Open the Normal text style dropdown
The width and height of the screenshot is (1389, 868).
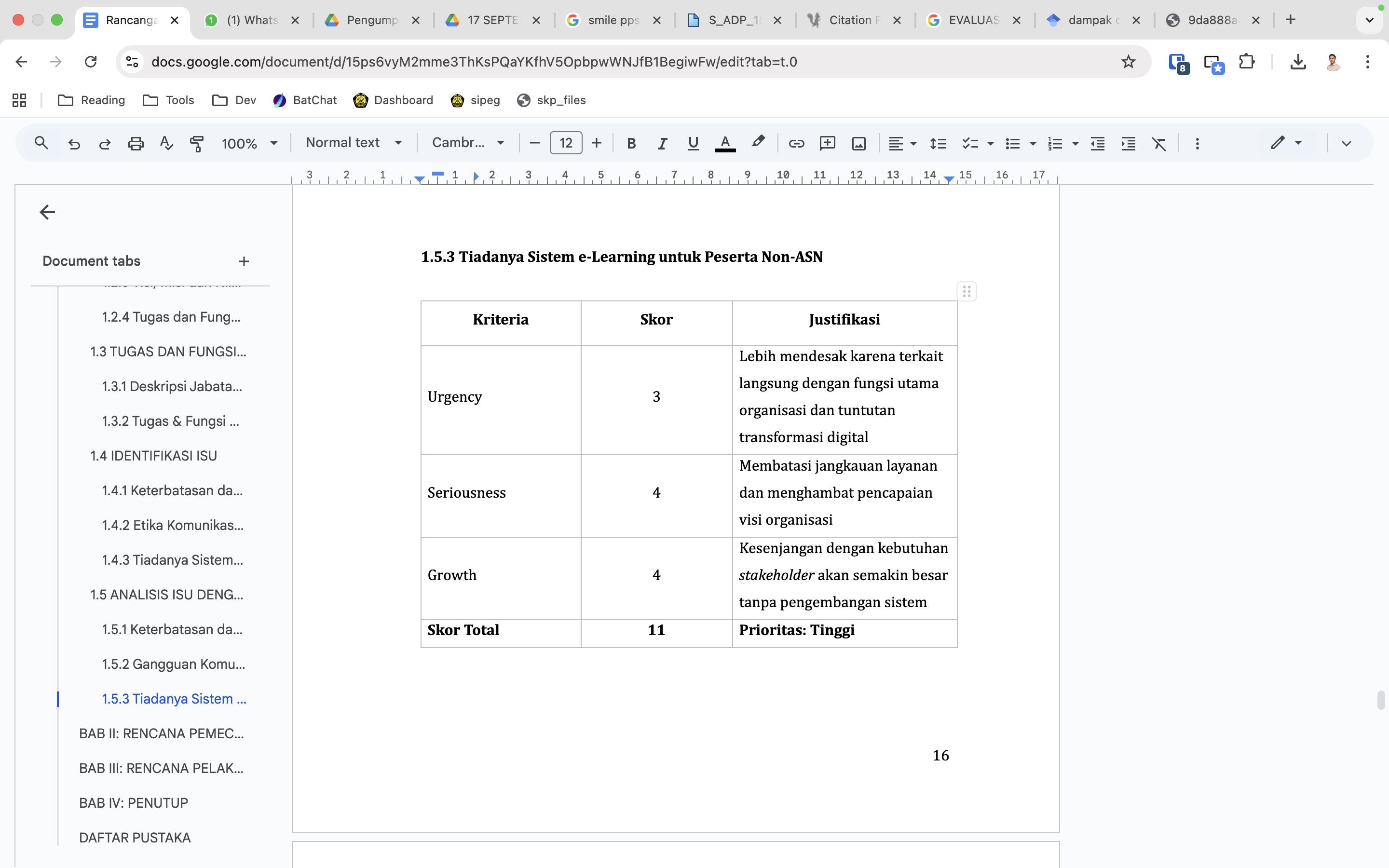click(354, 142)
